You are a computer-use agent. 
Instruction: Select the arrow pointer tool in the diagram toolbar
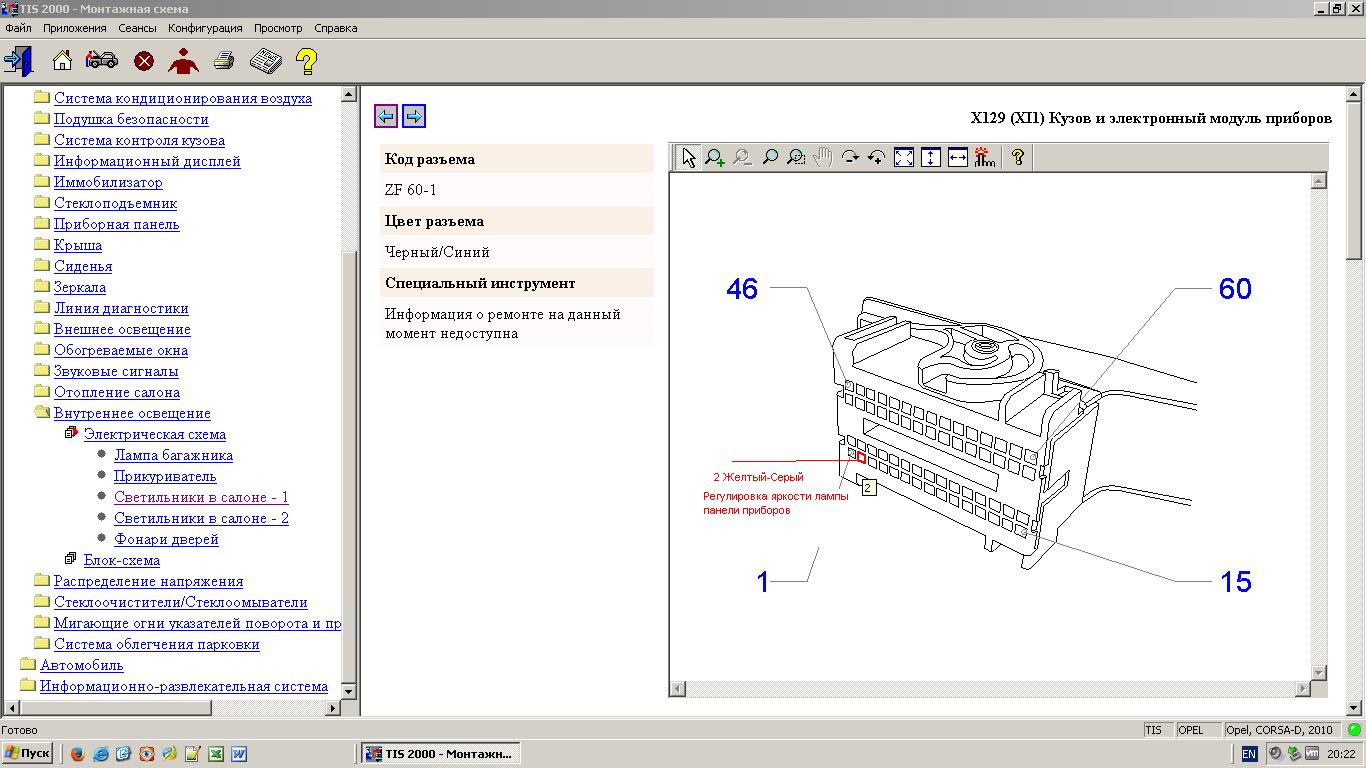tap(688, 157)
